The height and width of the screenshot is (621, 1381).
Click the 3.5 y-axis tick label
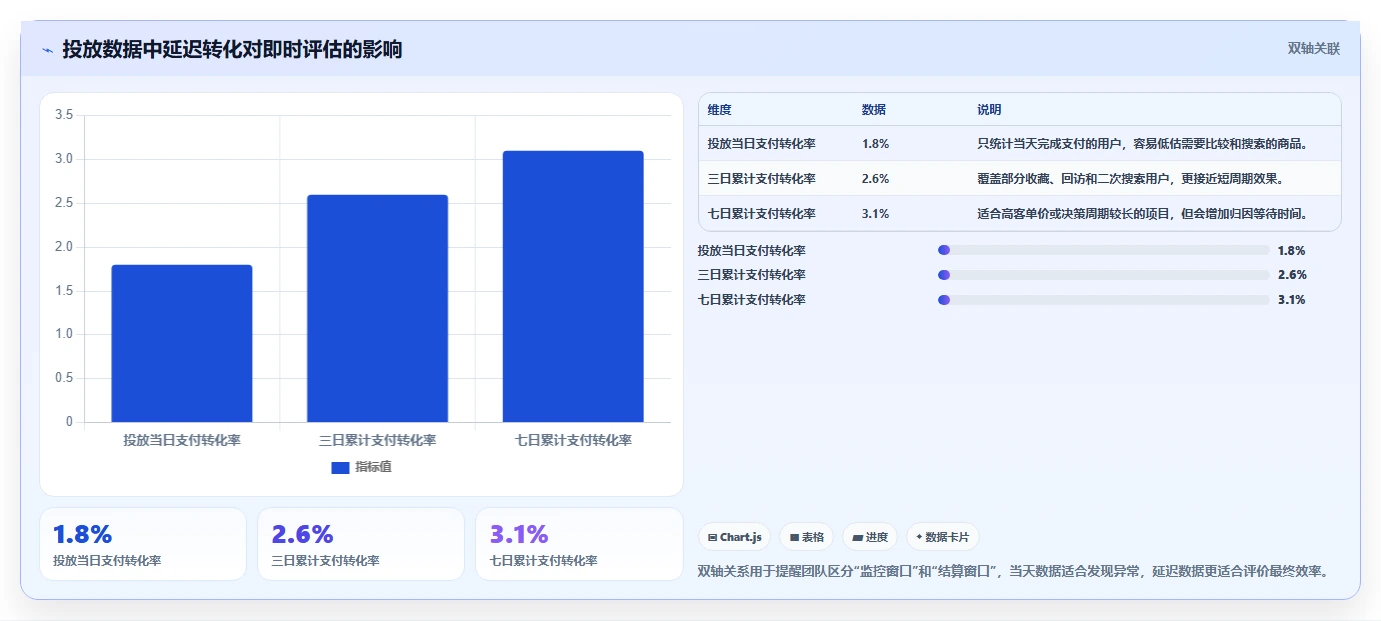(64, 115)
